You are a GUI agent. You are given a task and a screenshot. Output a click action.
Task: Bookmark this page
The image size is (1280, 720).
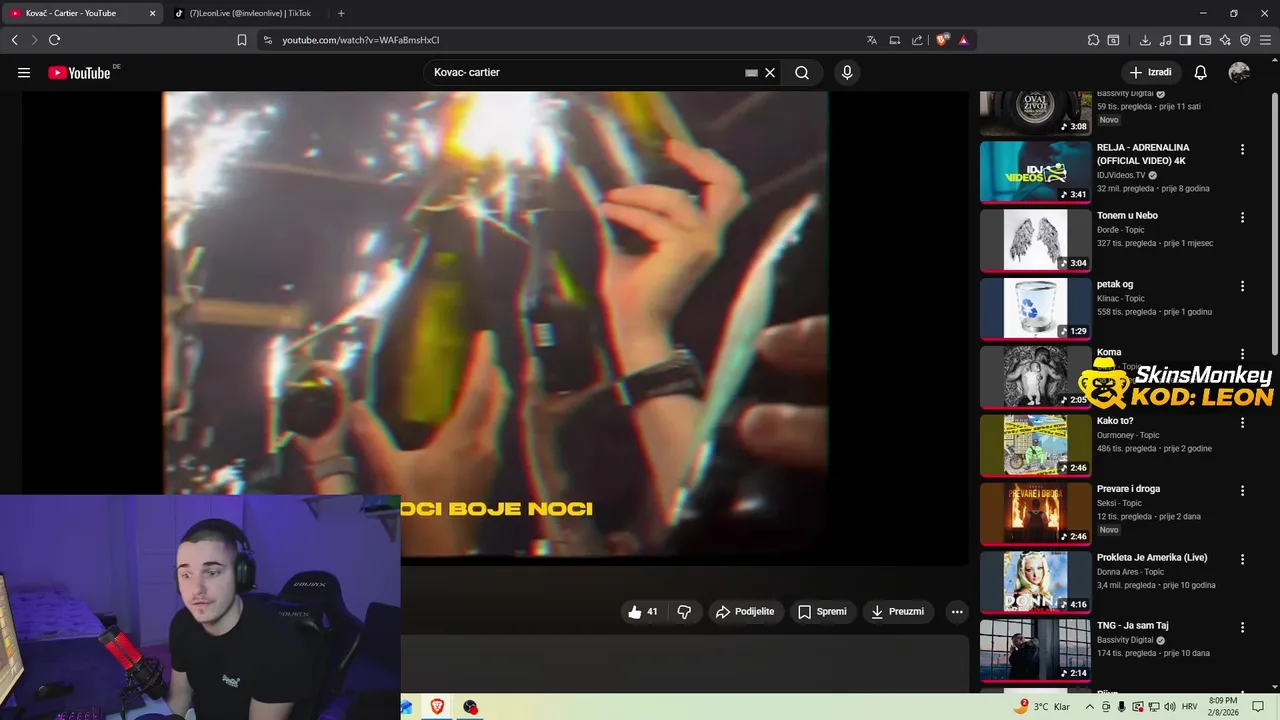pyautogui.click(x=241, y=40)
